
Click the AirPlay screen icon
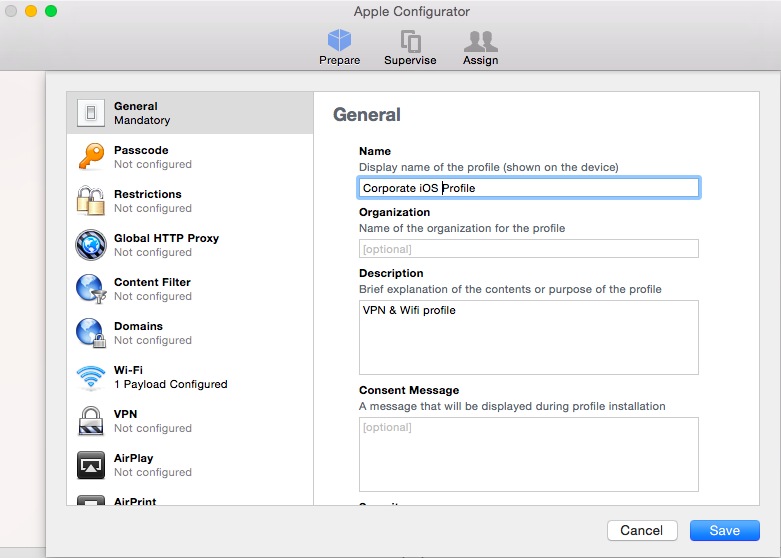click(x=91, y=465)
